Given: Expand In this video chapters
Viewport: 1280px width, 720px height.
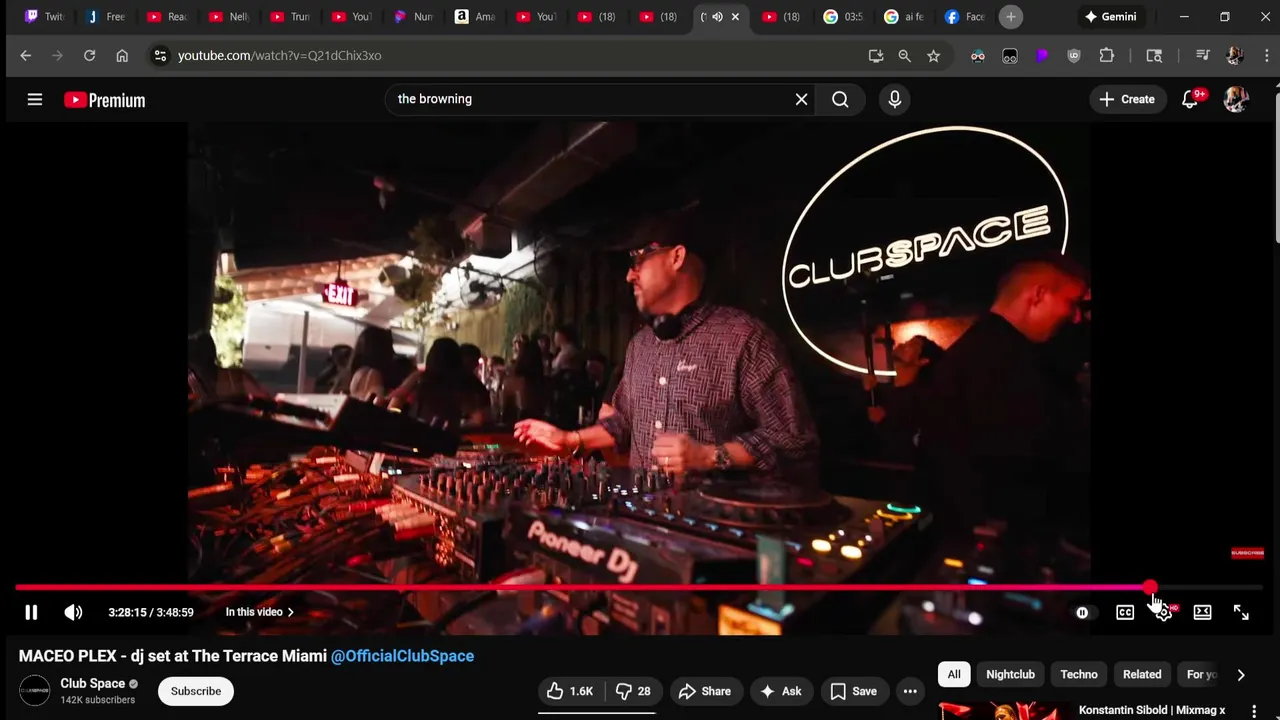Looking at the screenshot, I should tap(259, 612).
